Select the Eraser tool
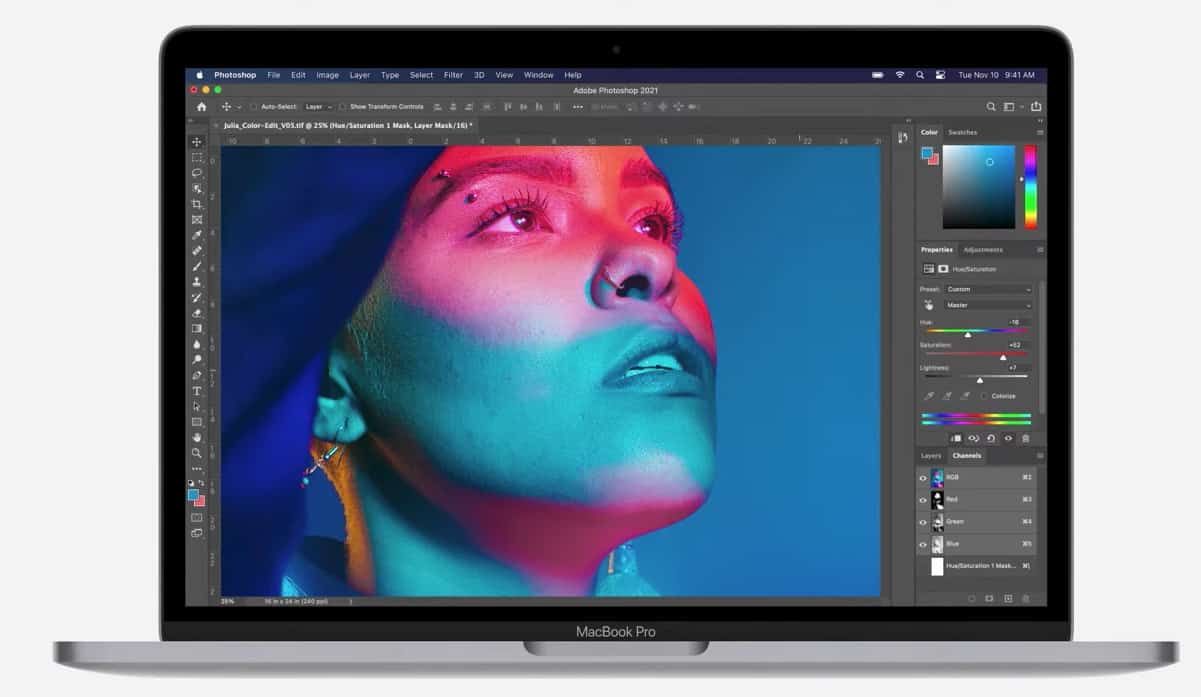Viewport: 1201px width, 697px height. point(197,312)
